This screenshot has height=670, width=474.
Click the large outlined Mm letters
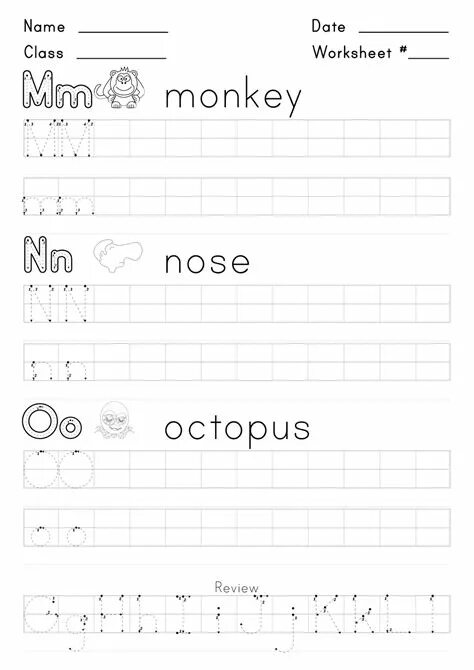(57, 90)
